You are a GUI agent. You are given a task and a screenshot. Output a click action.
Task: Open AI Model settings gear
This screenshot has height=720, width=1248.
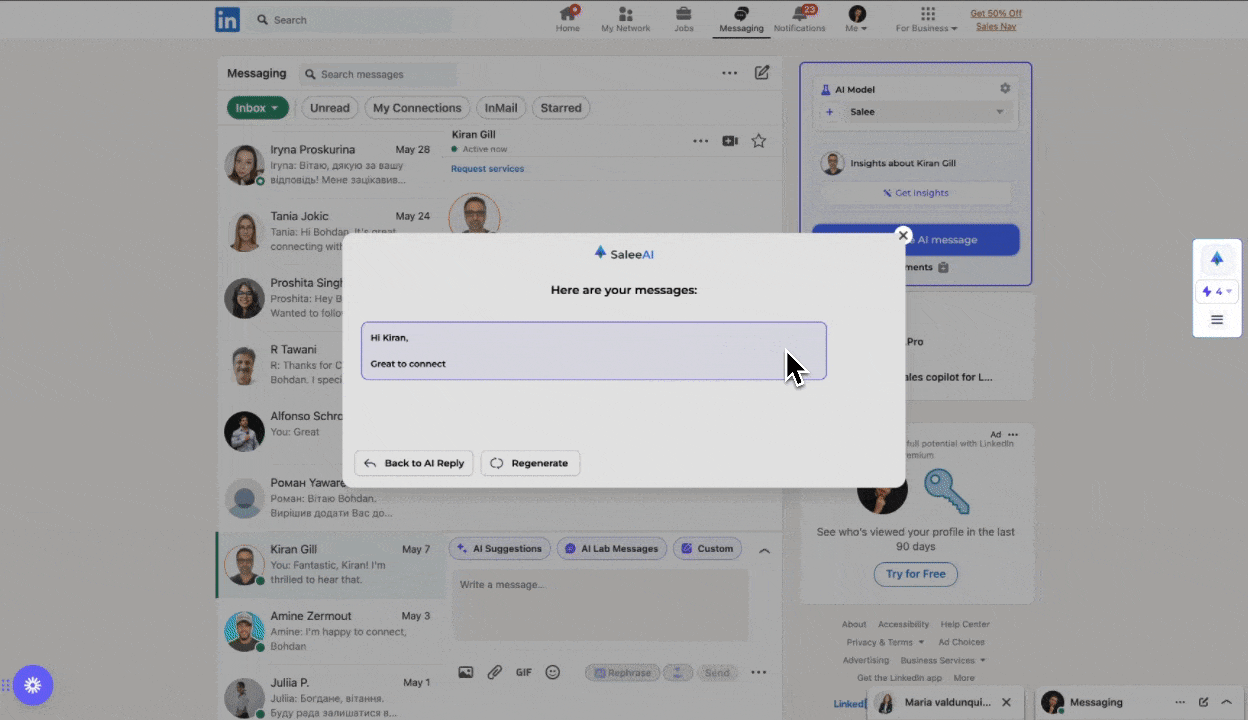[1005, 89]
